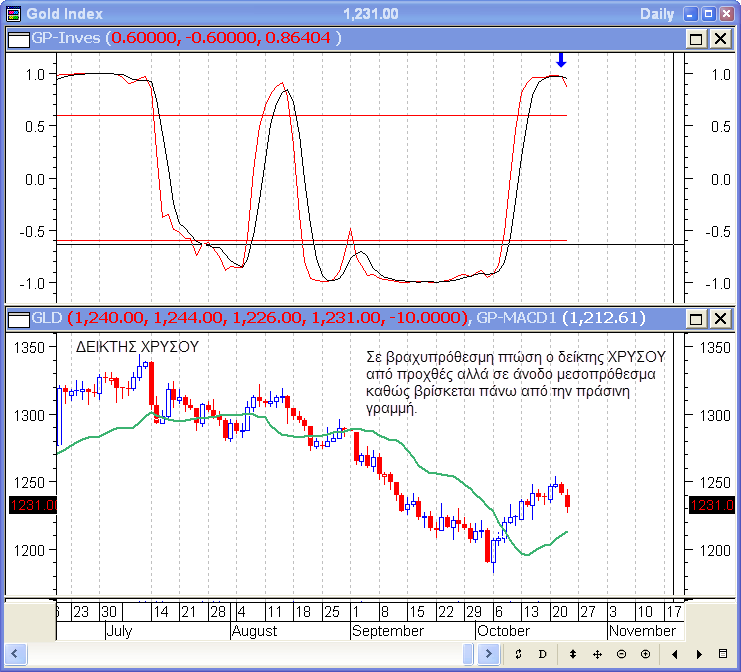Click the blue down arrow marker on indicator
741x672 pixels.
pos(560,61)
